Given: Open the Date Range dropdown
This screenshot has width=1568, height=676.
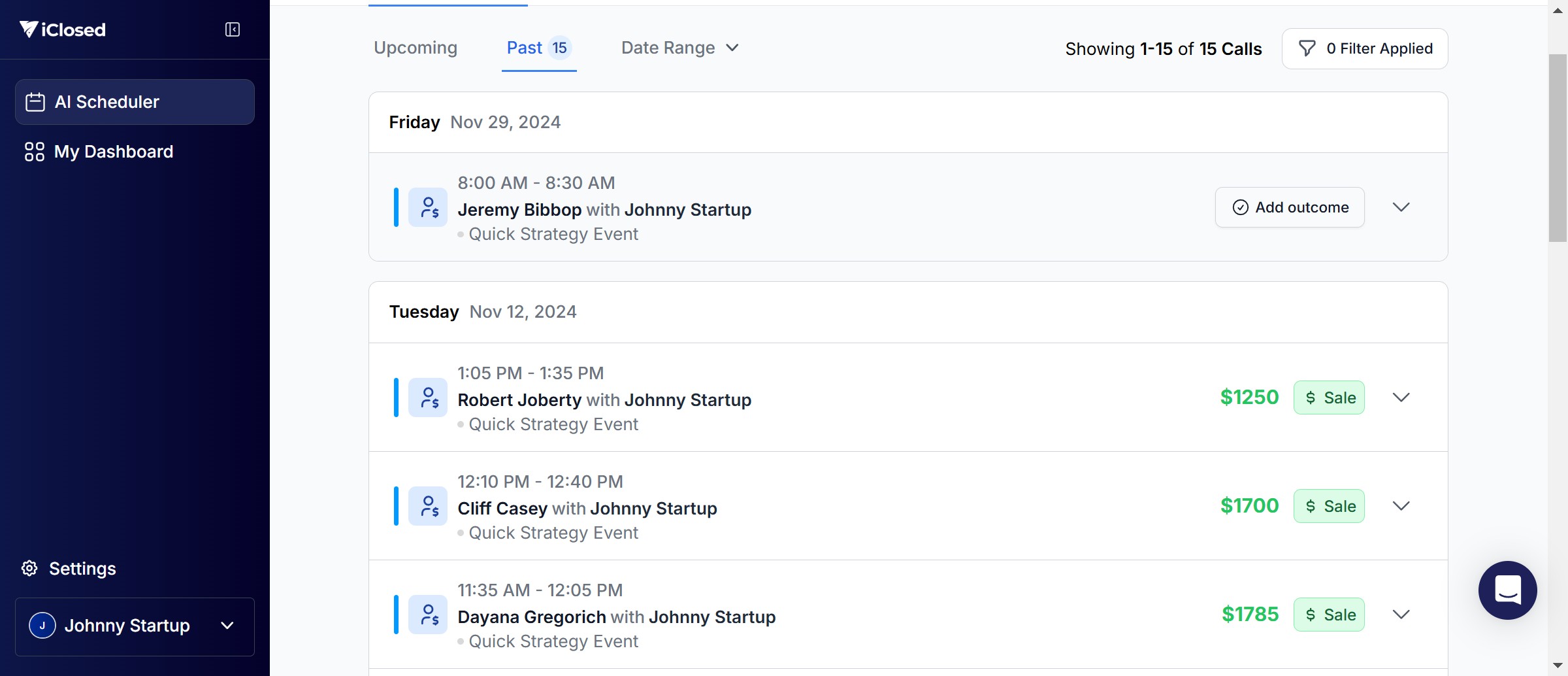Looking at the screenshot, I should [x=679, y=48].
